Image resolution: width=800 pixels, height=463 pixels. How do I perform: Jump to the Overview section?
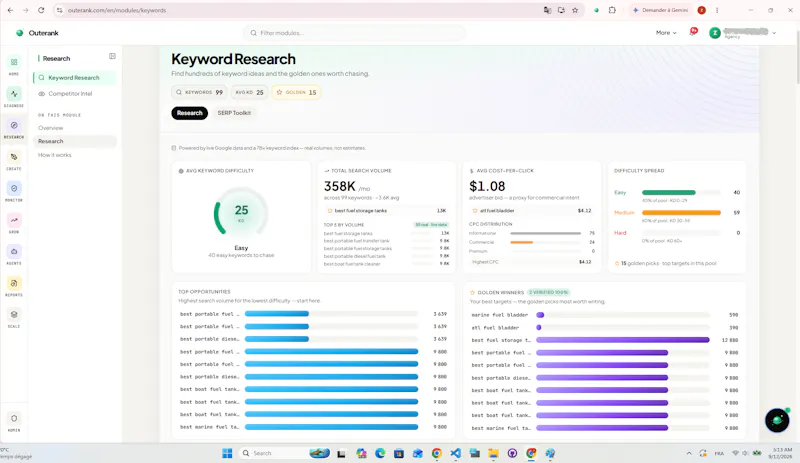[51, 128]
